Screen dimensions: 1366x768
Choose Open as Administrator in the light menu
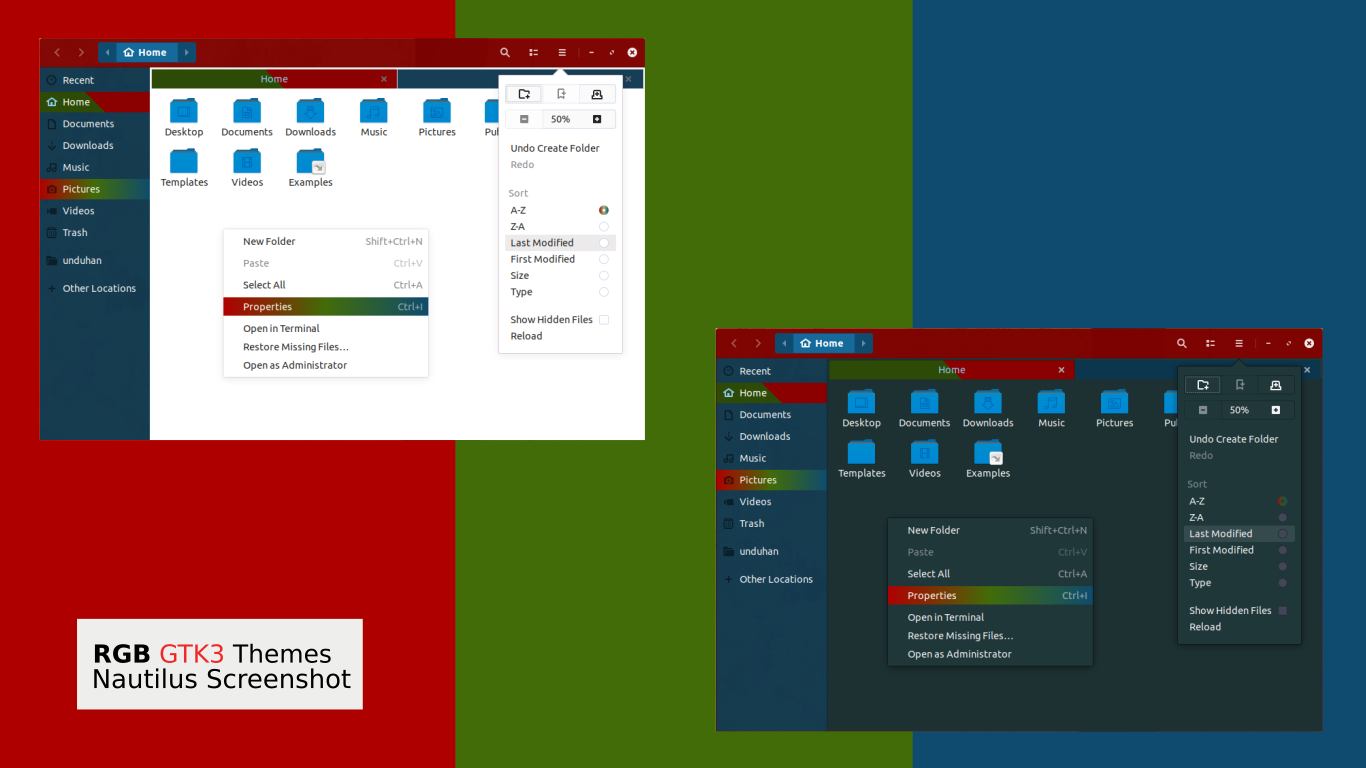326,365
